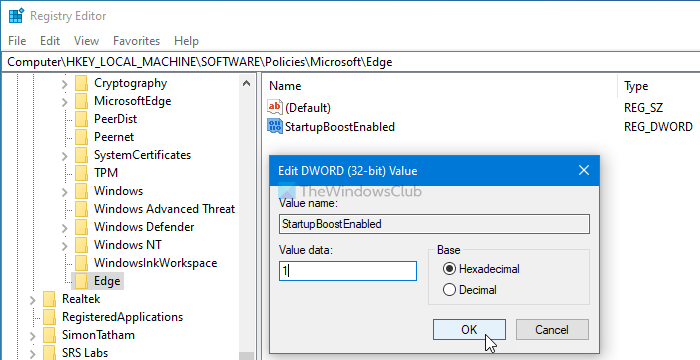The height and width of the screenshot is (360, 700).
Task: Select the StartupBoostEnabled DWORD value icon
Action: 275,126
